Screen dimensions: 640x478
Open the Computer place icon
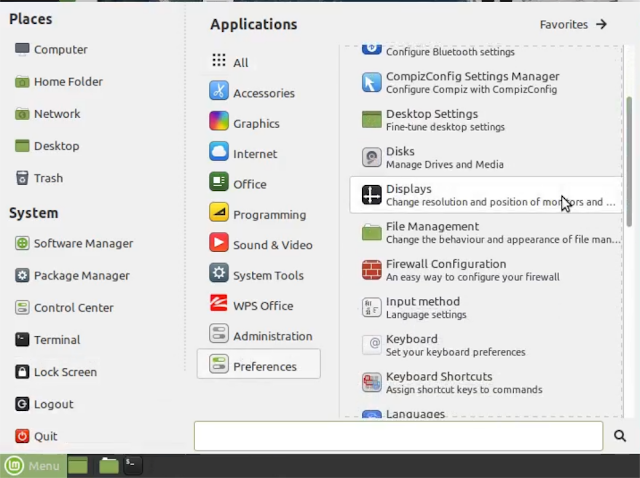click(22, 49)
